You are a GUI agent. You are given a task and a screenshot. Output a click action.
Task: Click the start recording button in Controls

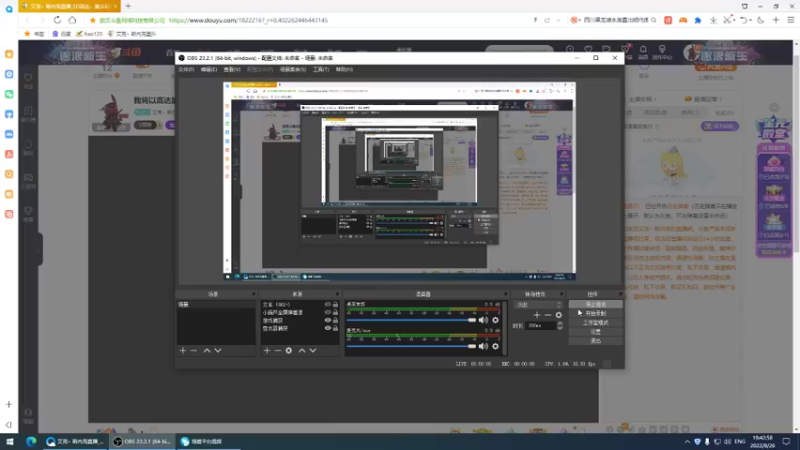[x=595, y=313]
